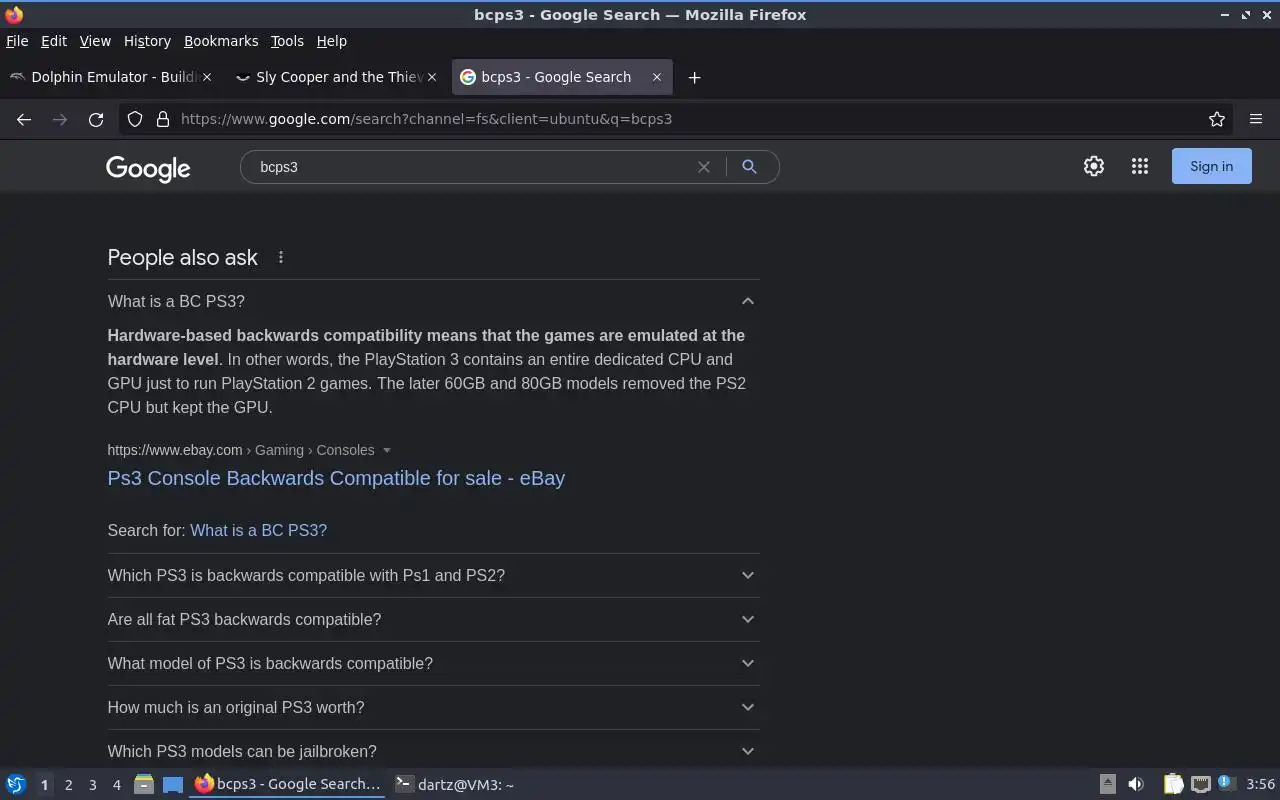Open the clipboard manager tray icon
The height and width of the screenshot is (800, 1280).
[x=1173, y=784]
